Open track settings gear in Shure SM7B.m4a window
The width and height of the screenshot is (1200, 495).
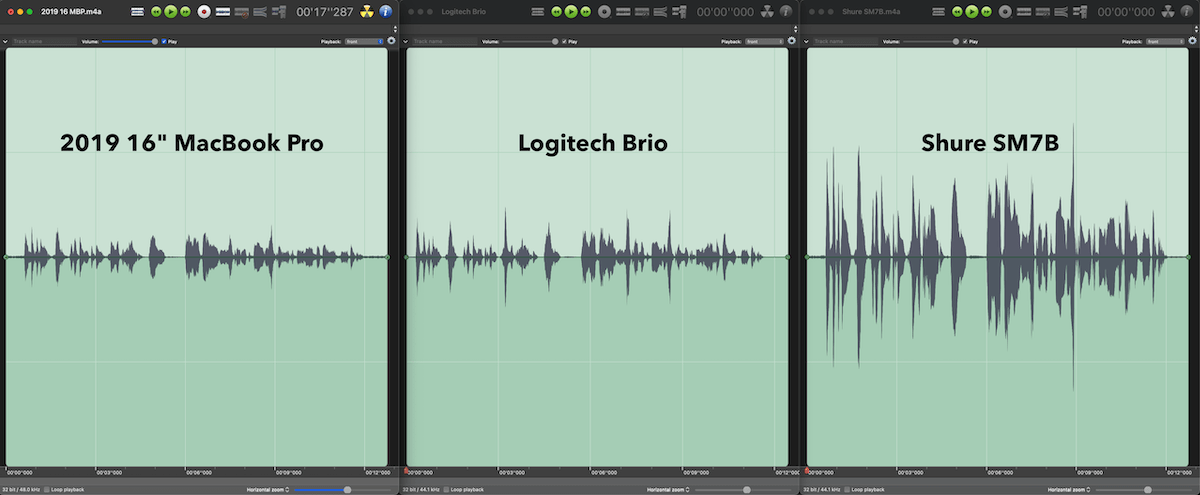(1192, 41)
